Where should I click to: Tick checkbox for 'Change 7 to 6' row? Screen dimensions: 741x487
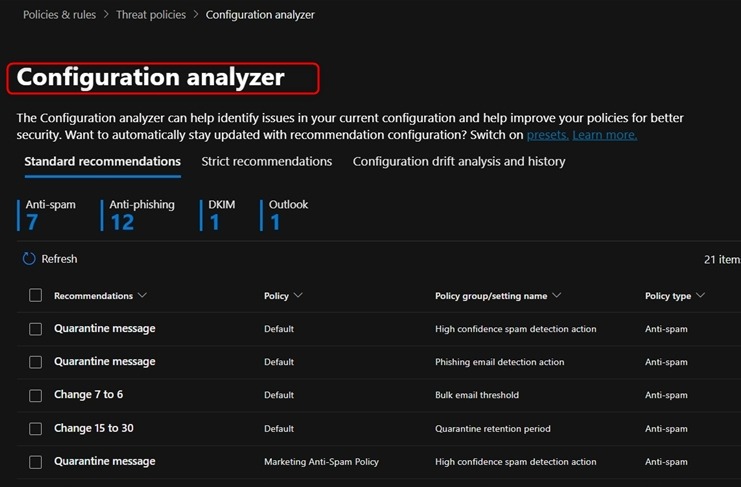pos(36,395)
